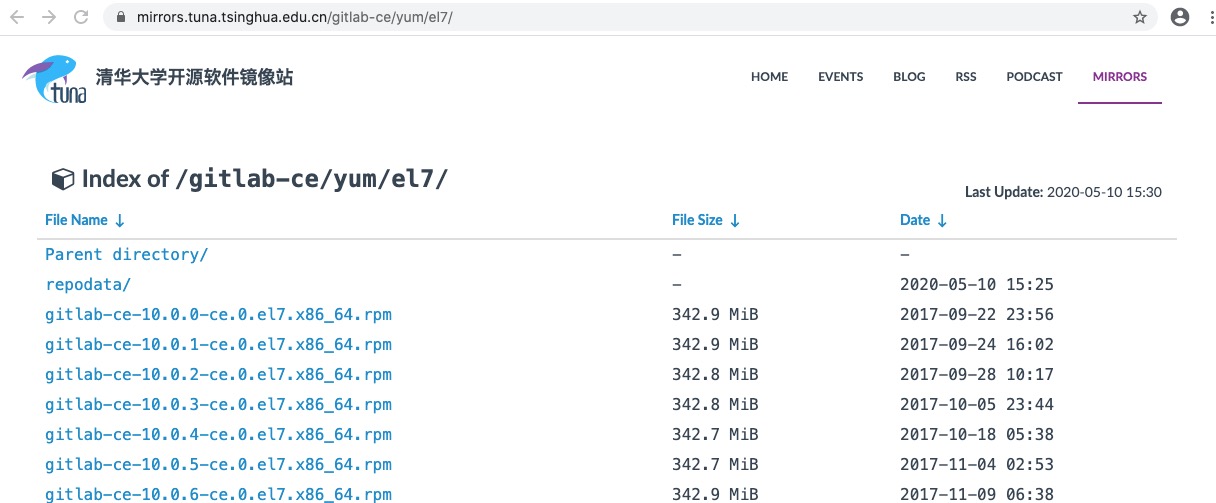Click date 2017-11-09 06:38
The width and height of the screenshot is (1216, 503).
(977, 494)
